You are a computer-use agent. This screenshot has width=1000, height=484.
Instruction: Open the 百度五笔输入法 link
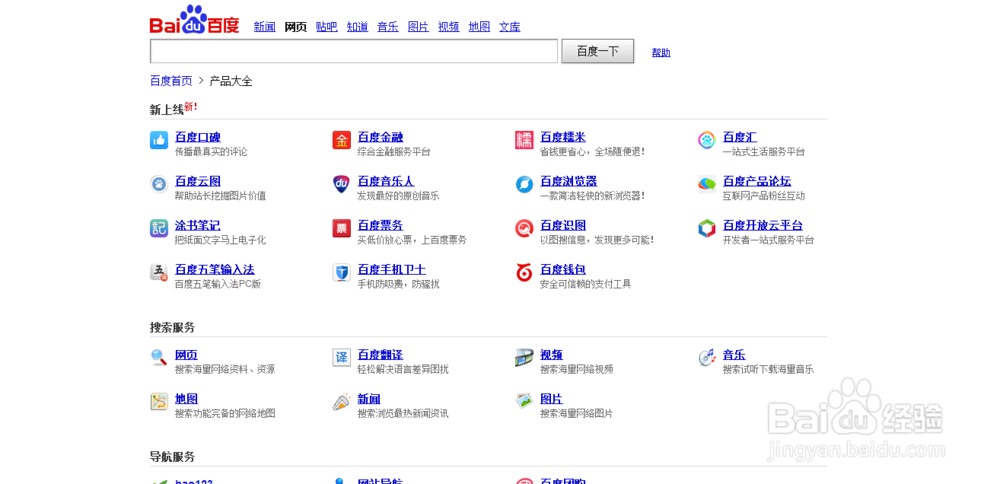[215, 269]
